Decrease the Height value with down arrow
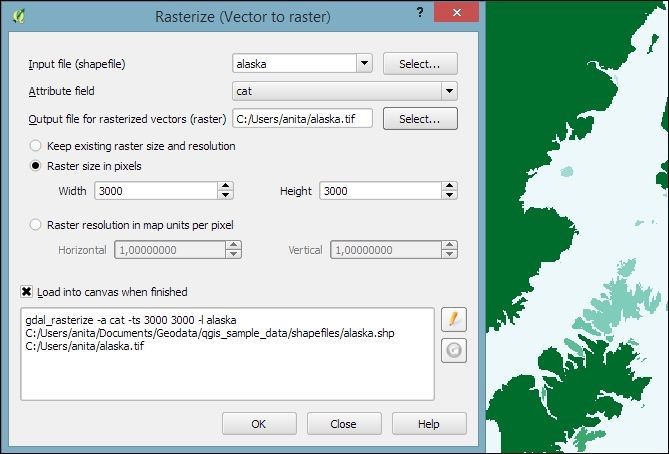The image size is (669, 454). point(451,195)
